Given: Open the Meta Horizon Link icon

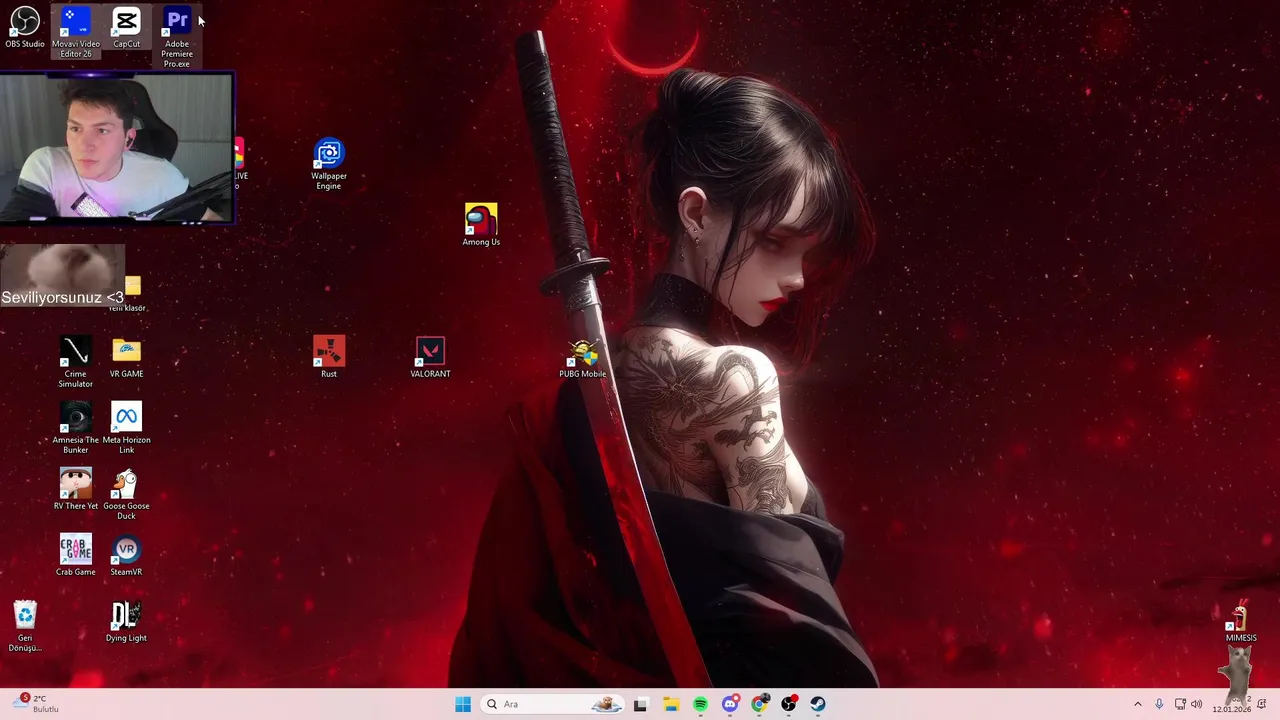Looking at the screenshot, I should [x=126, y=429].
